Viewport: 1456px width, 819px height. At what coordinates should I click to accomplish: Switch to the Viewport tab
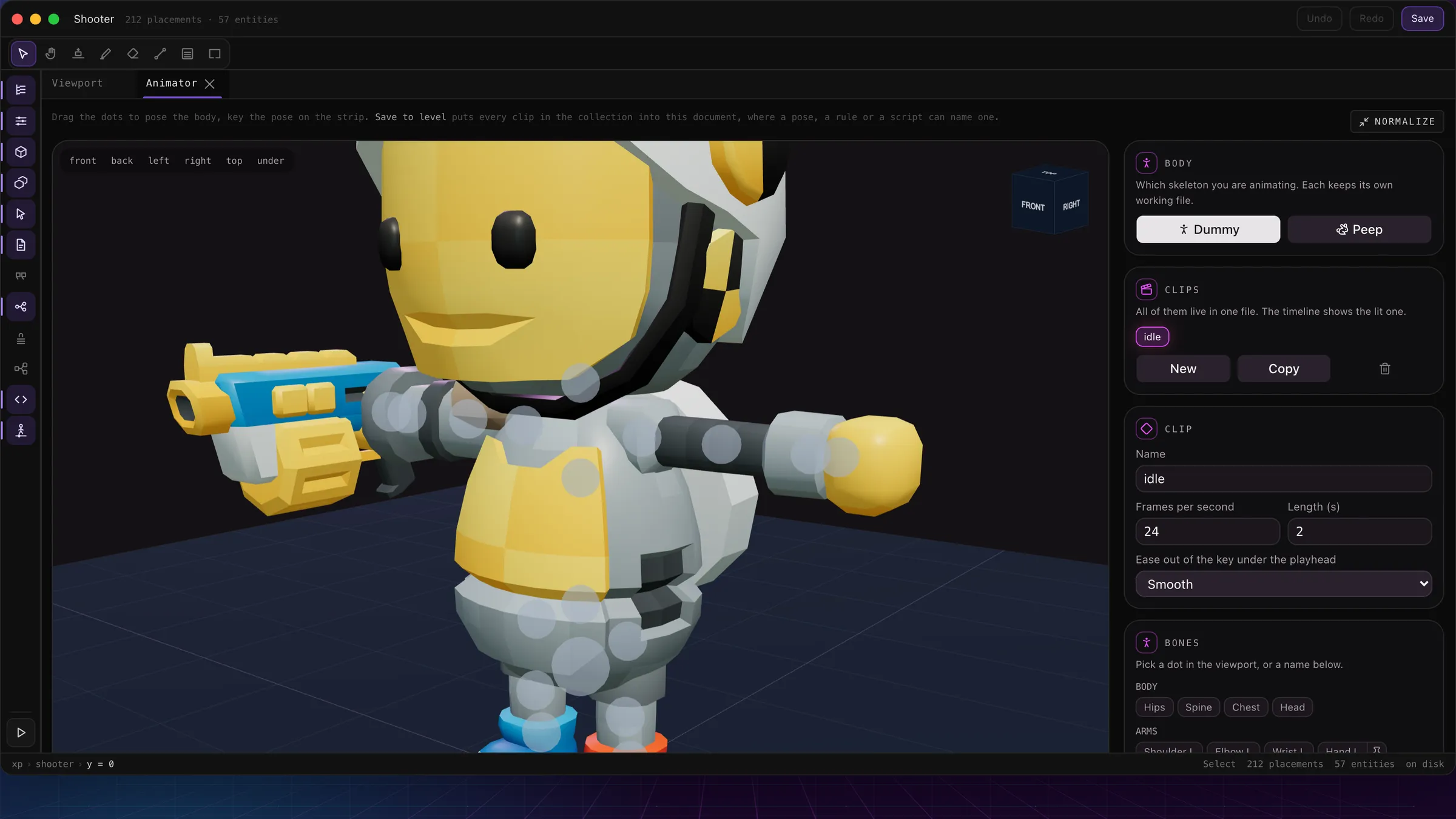77,83
